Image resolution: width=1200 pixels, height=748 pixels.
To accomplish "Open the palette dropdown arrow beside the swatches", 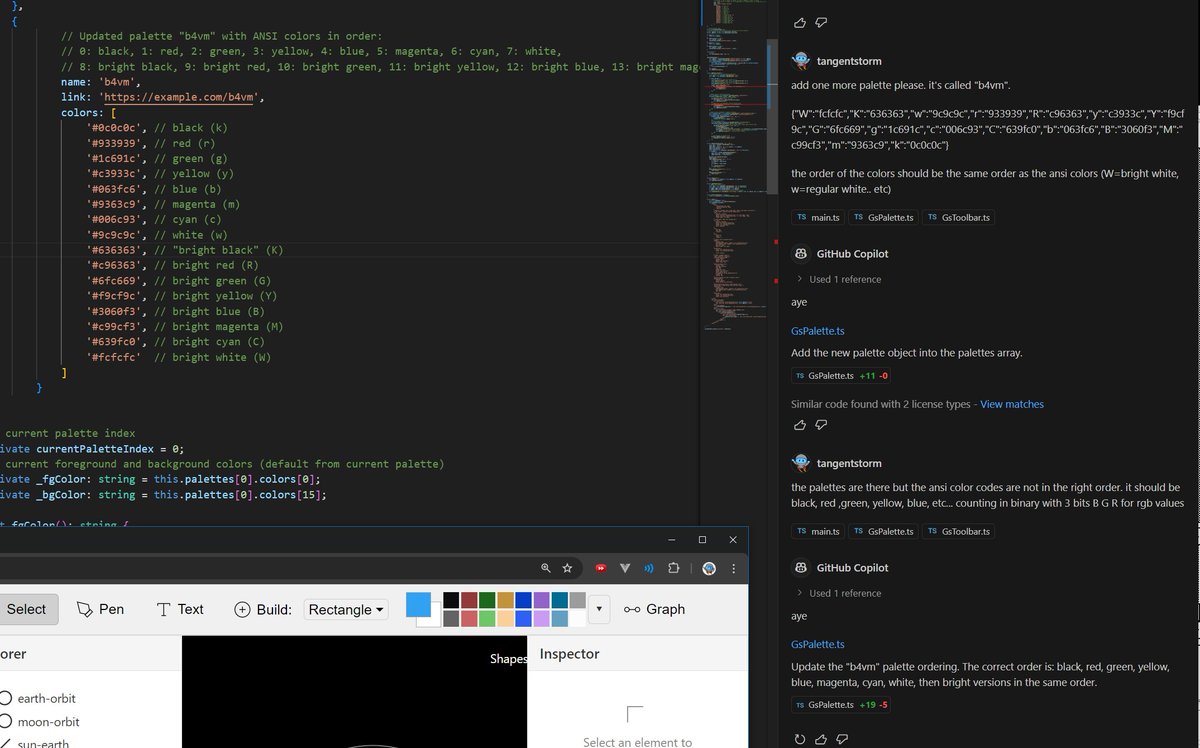I will pos(599,608).
